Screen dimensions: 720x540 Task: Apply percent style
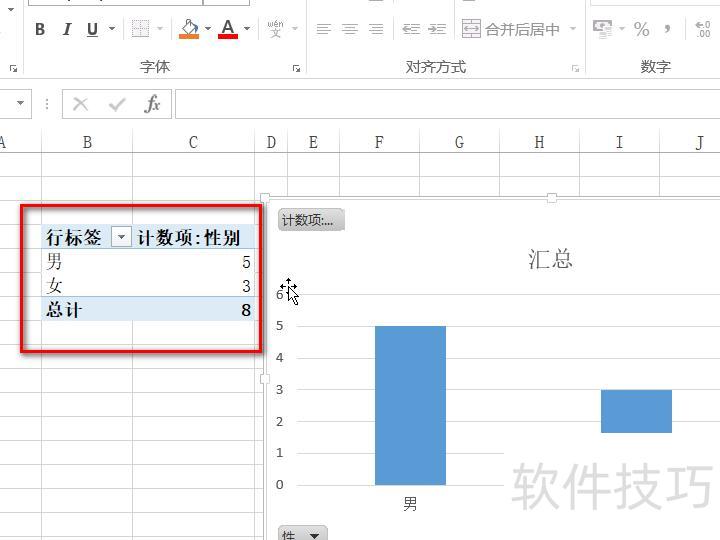point(641,29)
